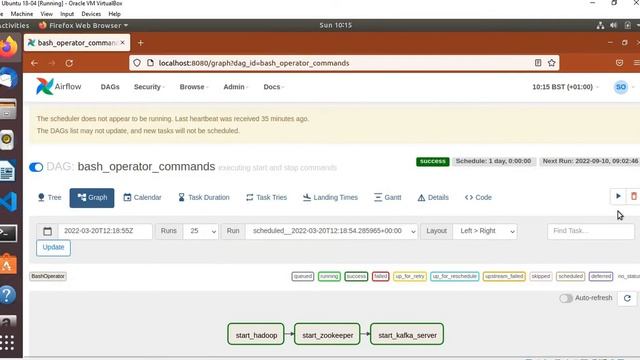Bookmark this page with the star
The image size is (640, 360).
pyautogui.click(x=551, y=63)
